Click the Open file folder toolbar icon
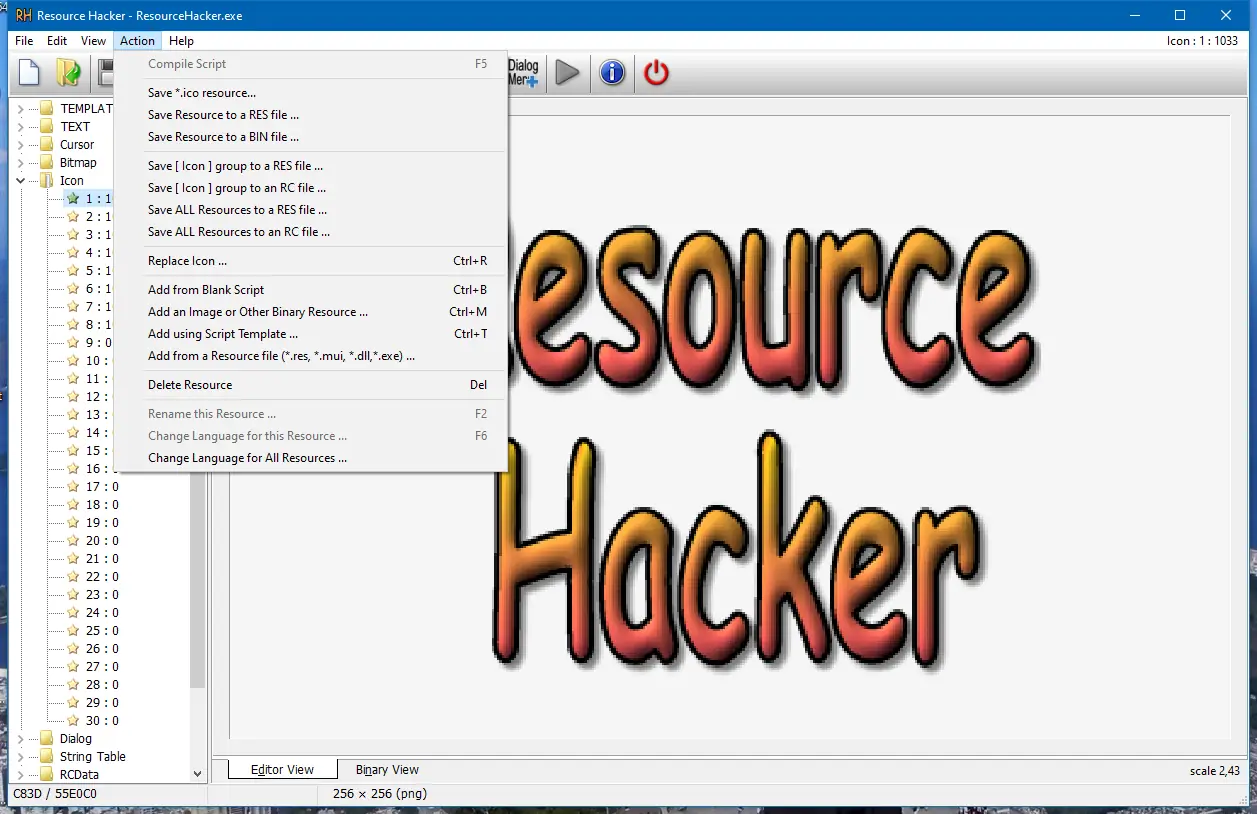The image size is (1257, 814). click(68, 73)
